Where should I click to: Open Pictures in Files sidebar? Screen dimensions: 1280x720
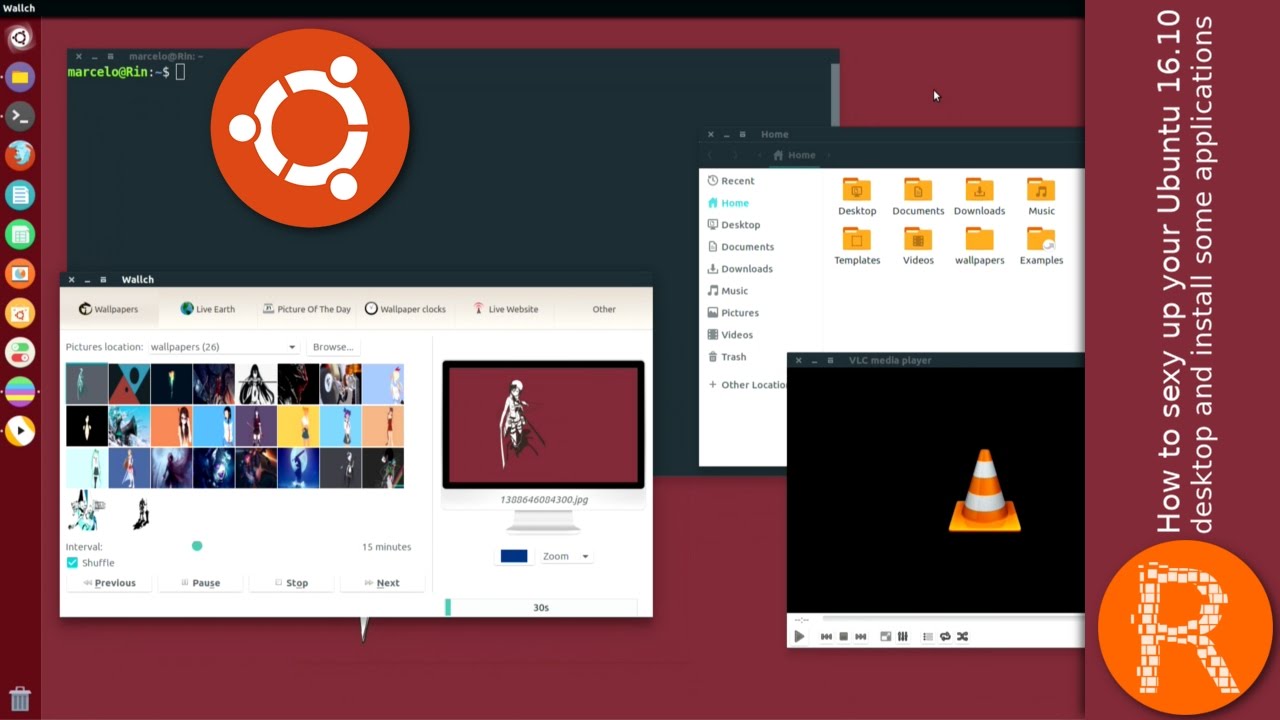pos(732,313)
